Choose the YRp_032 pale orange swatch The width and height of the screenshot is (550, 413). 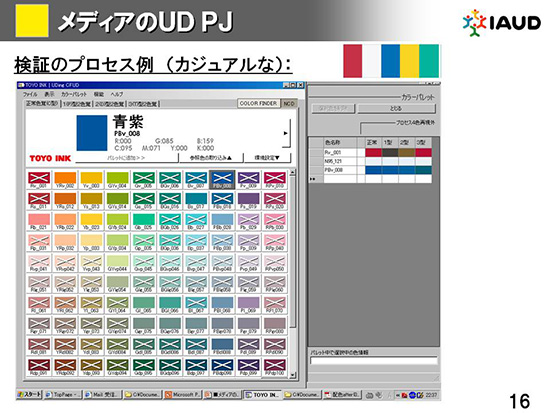tap(65, 242)
